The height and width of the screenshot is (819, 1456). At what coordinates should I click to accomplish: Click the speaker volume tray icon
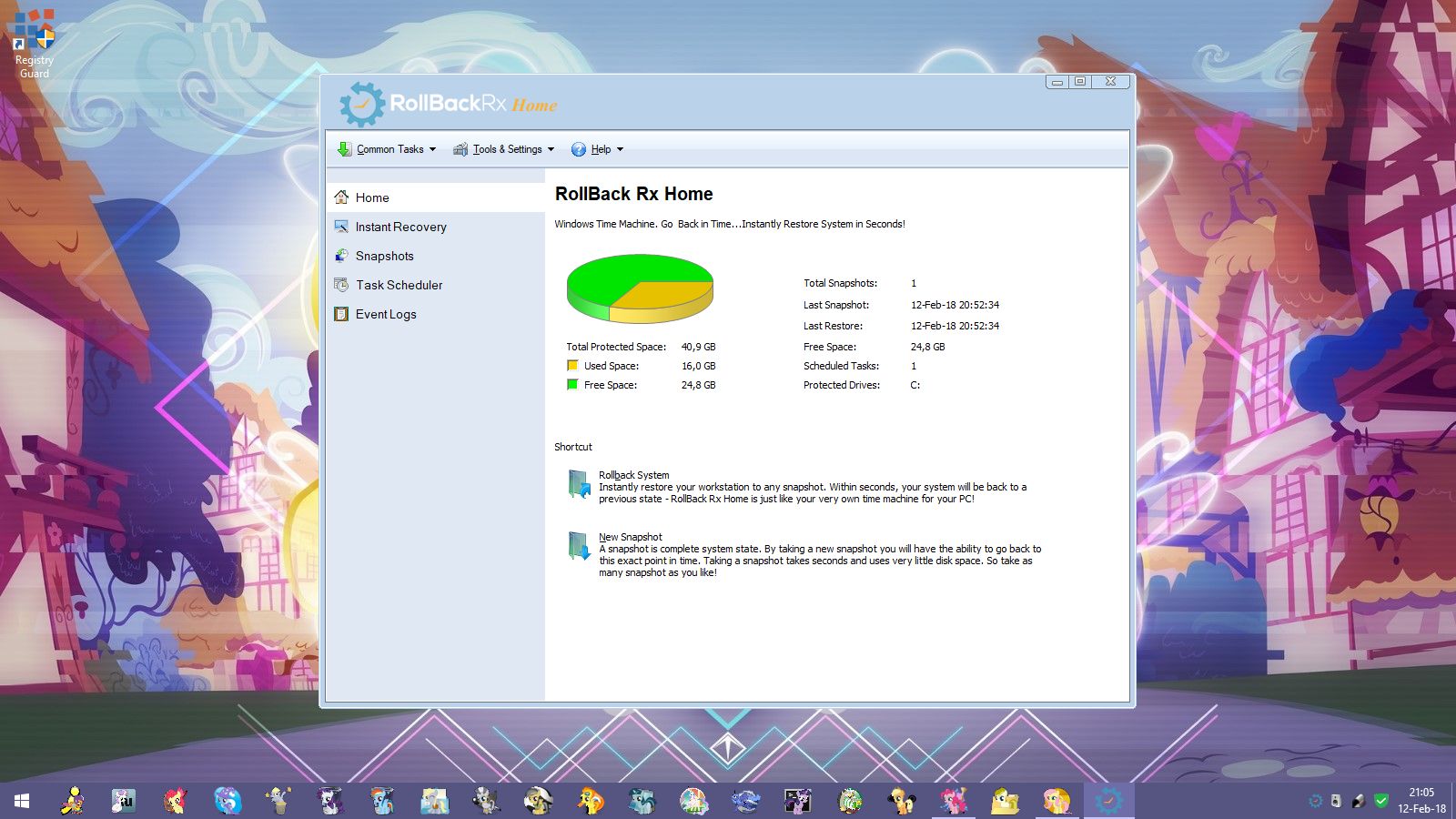(1336, 801)
